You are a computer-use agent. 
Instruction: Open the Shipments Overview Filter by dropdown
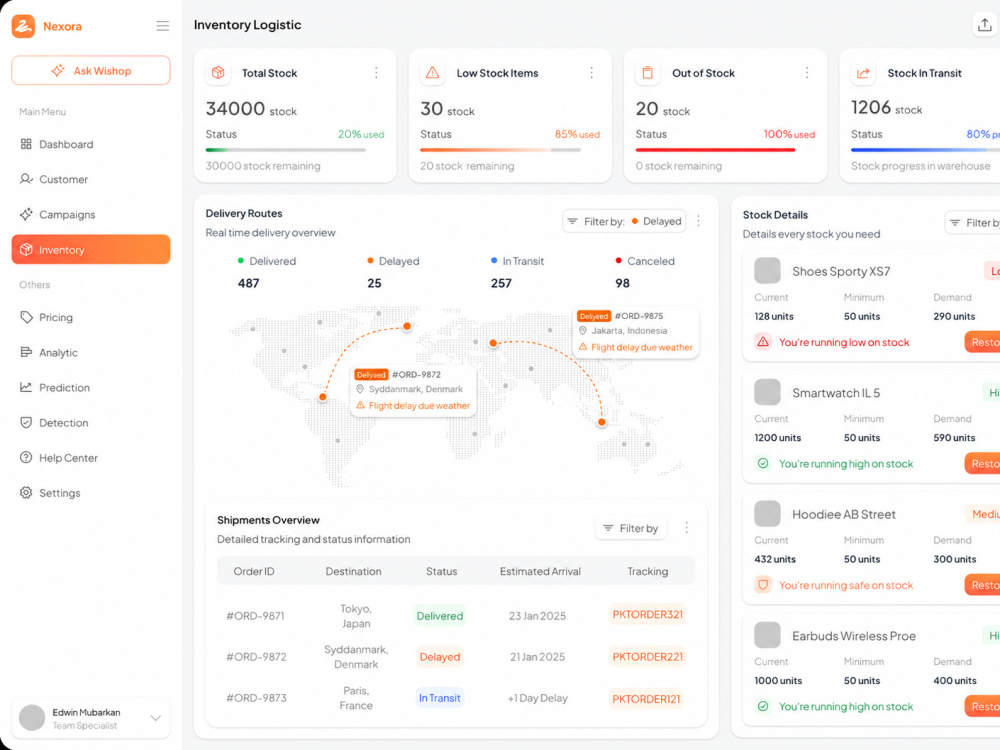[631, 528]
